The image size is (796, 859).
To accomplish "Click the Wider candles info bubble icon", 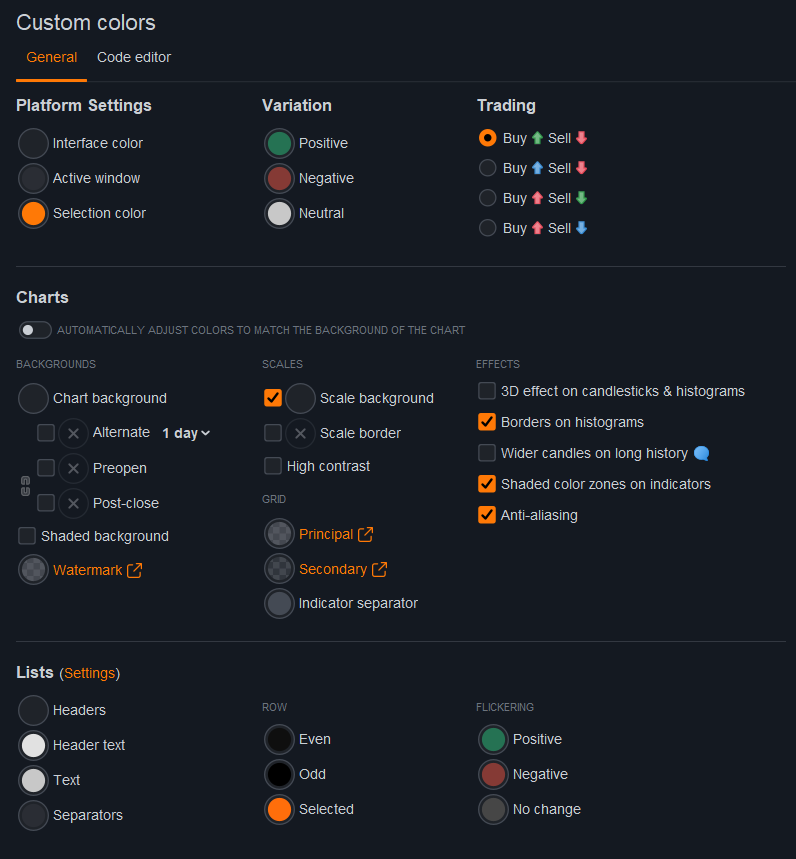I will click(701, 454).
